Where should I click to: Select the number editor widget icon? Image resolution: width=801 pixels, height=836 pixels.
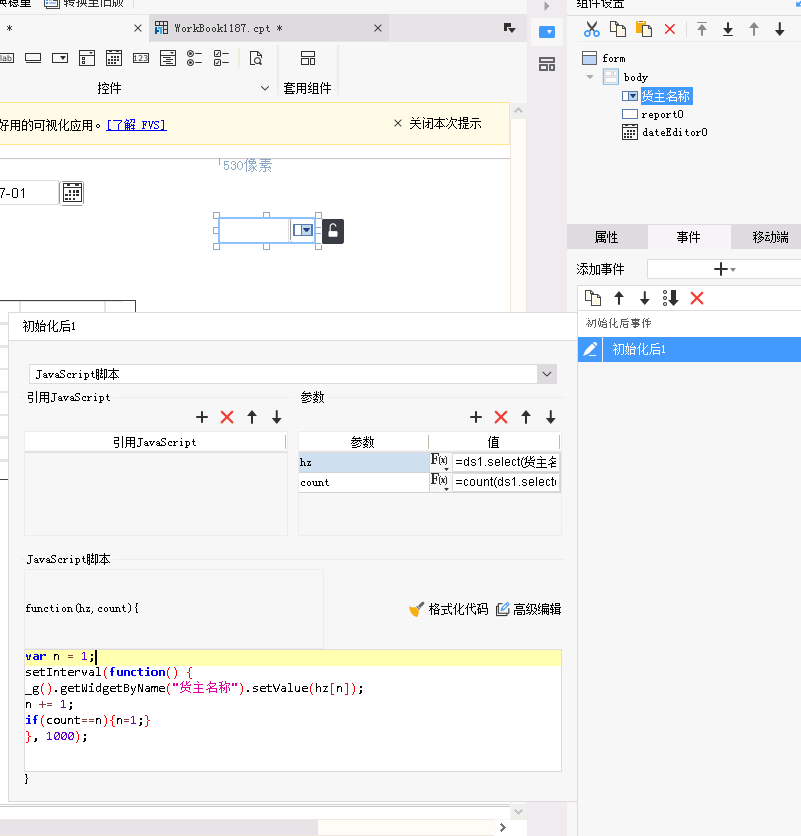[141, 58]
